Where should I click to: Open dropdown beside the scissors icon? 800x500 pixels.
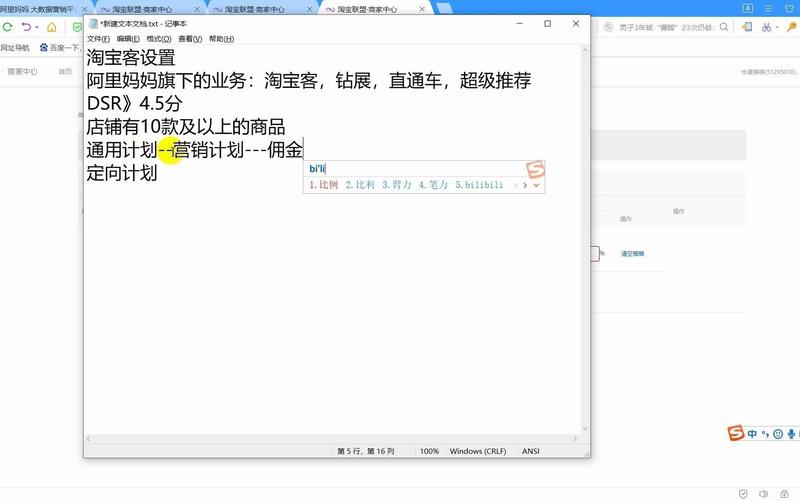pos(777,28)
